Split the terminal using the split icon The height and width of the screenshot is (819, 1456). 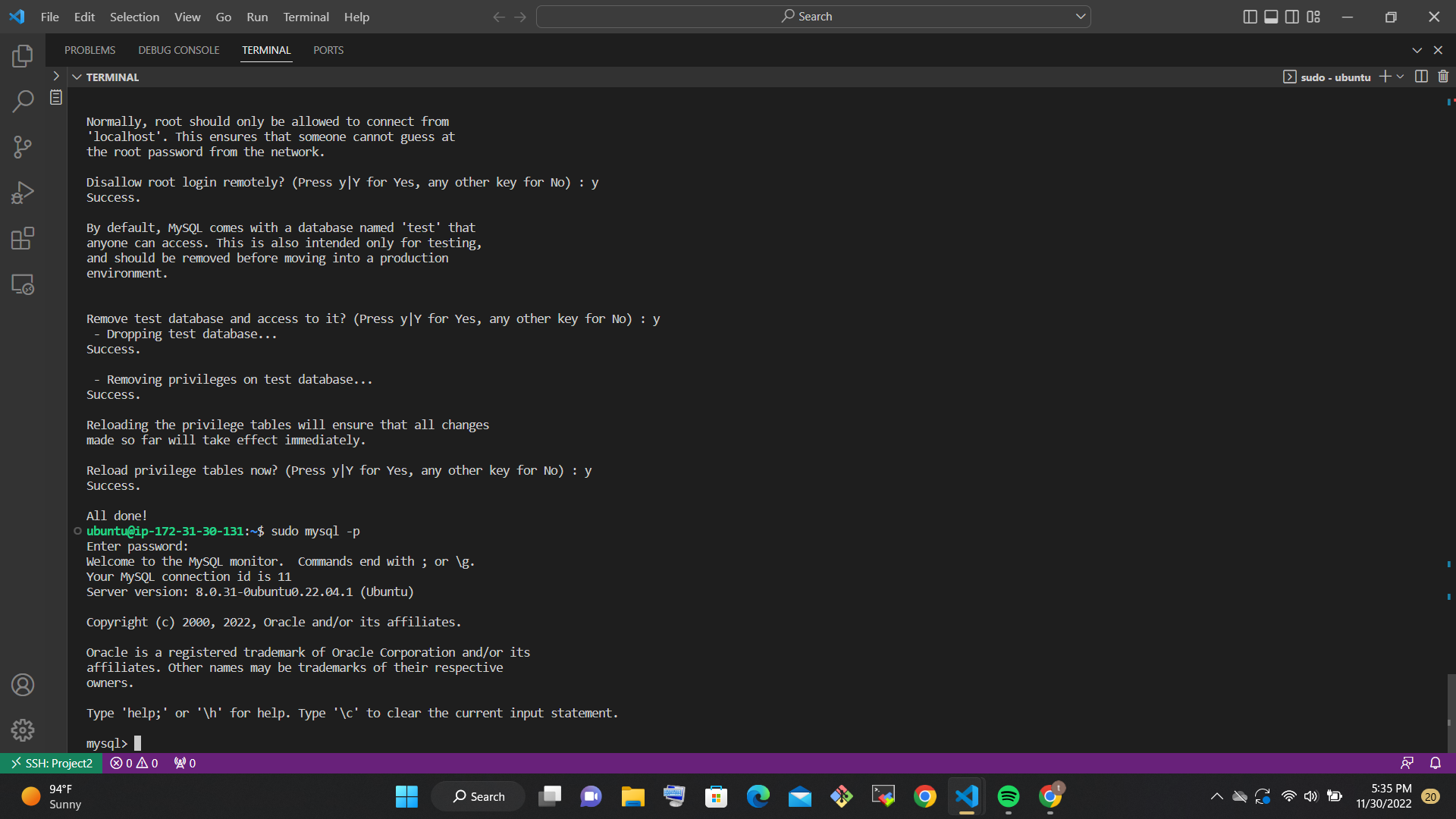point(1420,76)
